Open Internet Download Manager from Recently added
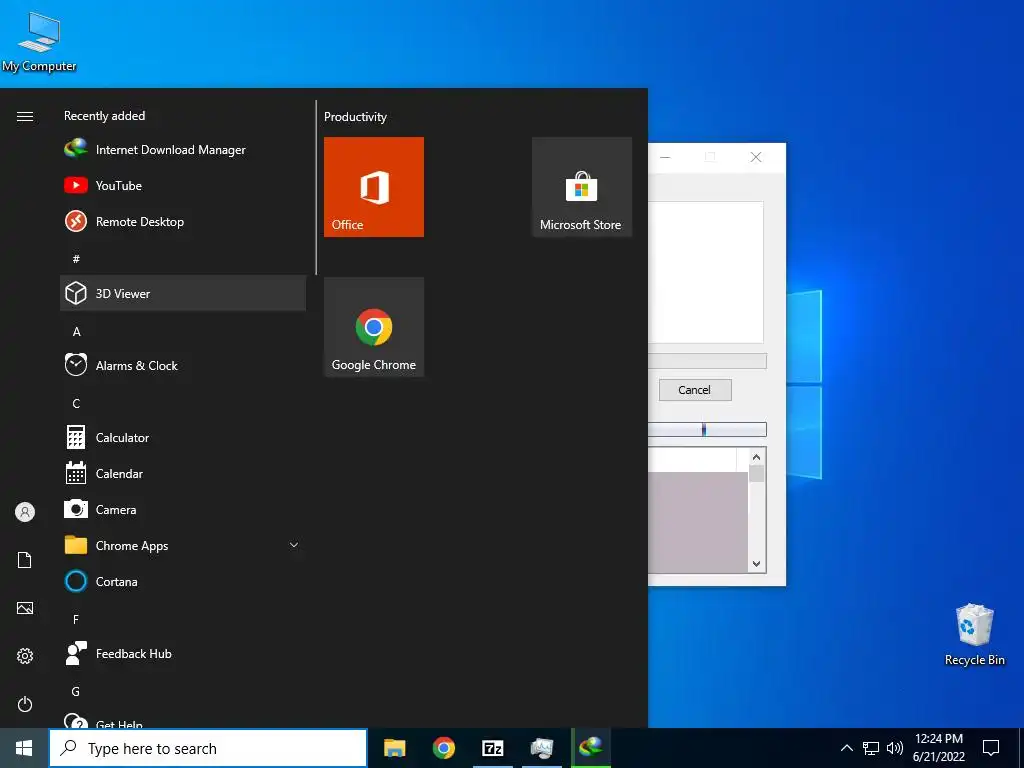Viewport: 1024px width, 768px height. 183,150
